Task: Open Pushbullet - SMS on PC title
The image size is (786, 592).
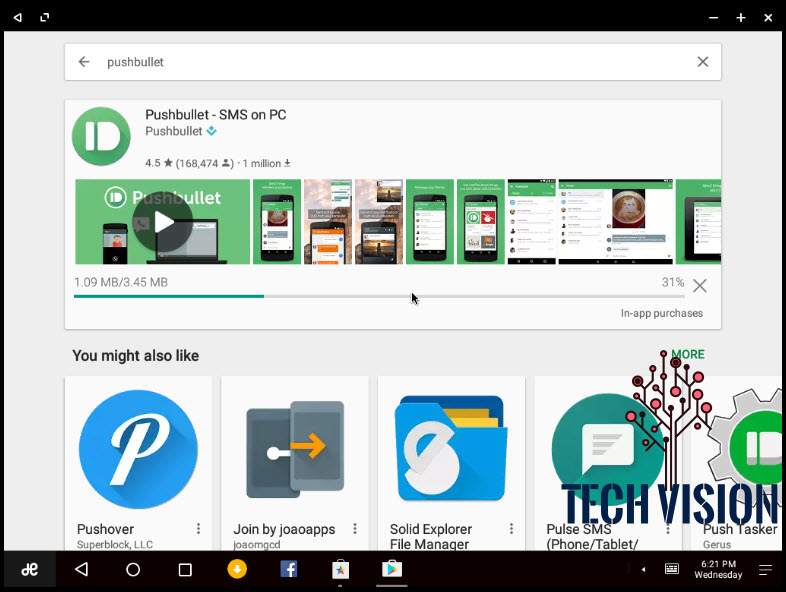Action: 216,115
